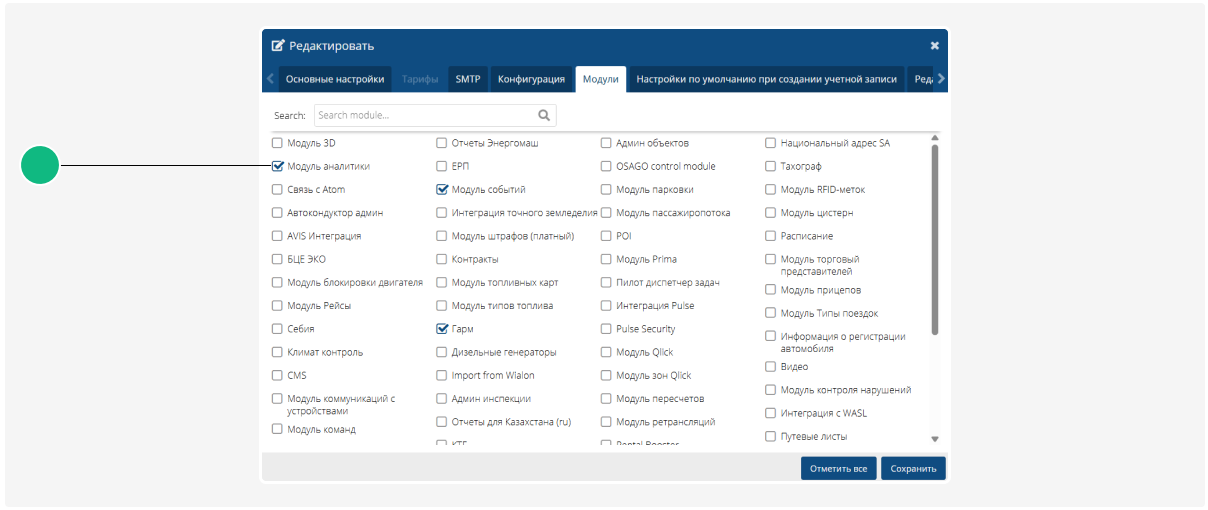The height and width of the screenshot is (510, 1208).
Task: Open the Основные настройки tab
Action: tap(335, 79)
